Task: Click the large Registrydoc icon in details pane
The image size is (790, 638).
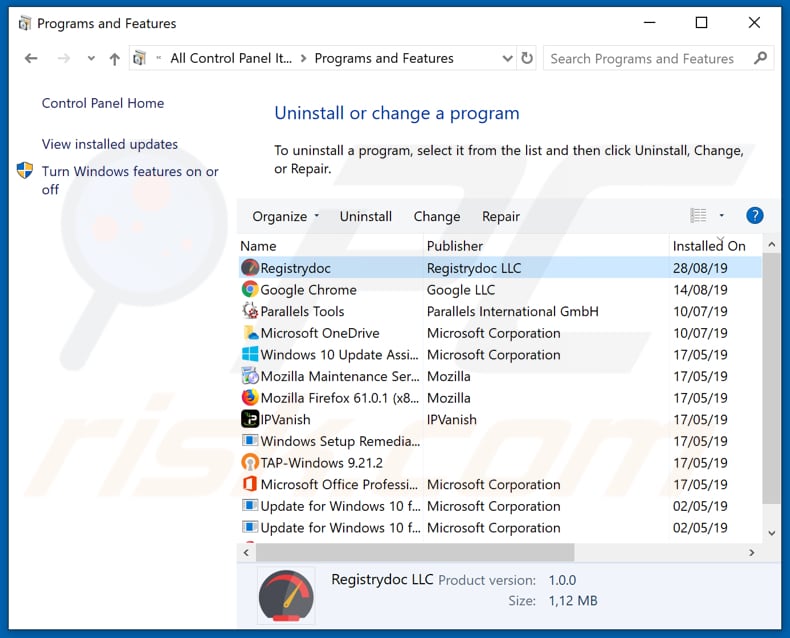Action: (286, 595)
